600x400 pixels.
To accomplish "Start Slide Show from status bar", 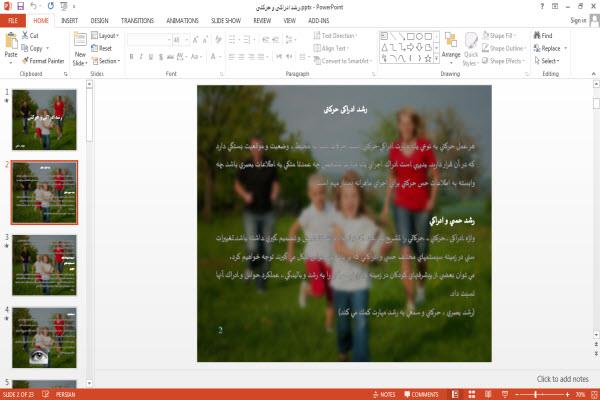I will click(x=505, y=394).
